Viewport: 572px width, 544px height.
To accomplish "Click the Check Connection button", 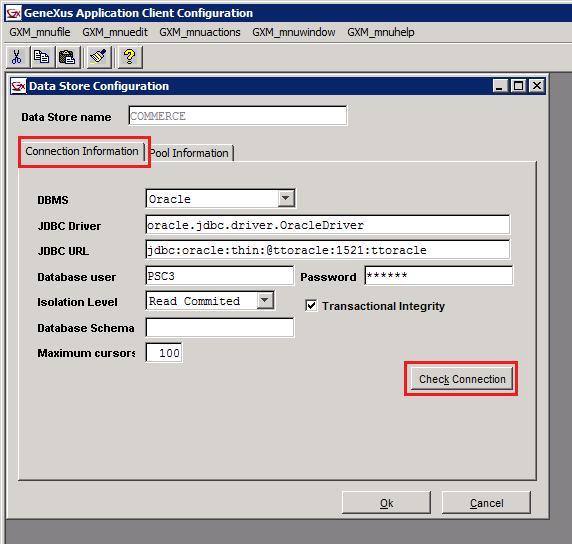I will 462,379.
